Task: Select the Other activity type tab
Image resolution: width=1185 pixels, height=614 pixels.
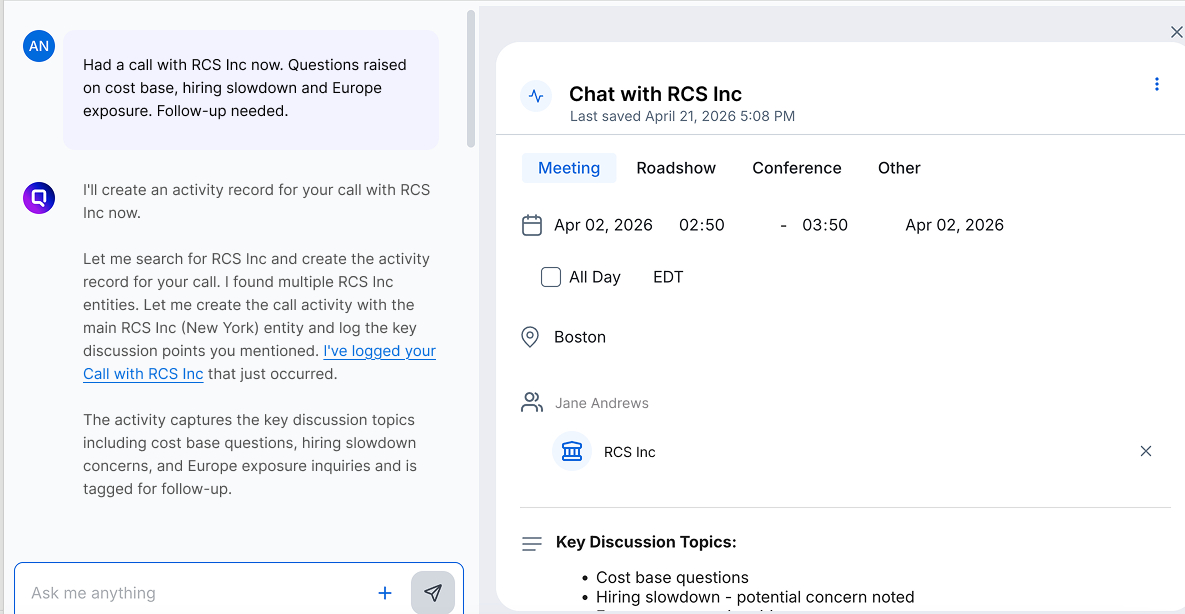Action: tap(898, 168)
